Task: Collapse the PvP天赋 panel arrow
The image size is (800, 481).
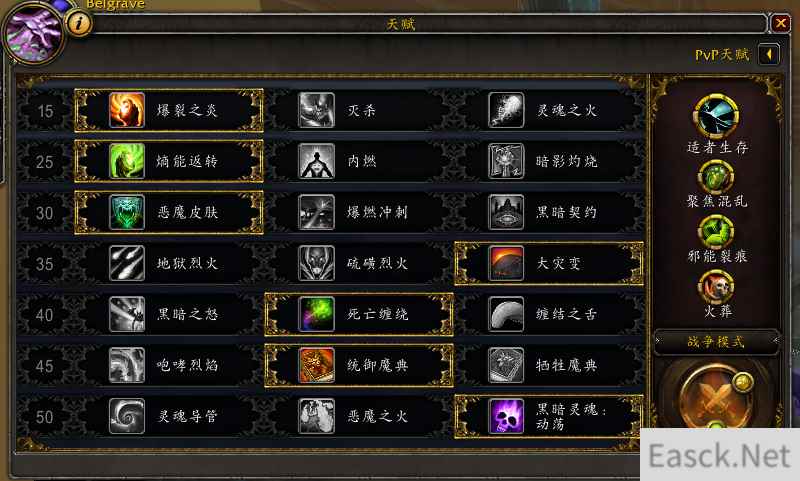Action: coord(769,54)
